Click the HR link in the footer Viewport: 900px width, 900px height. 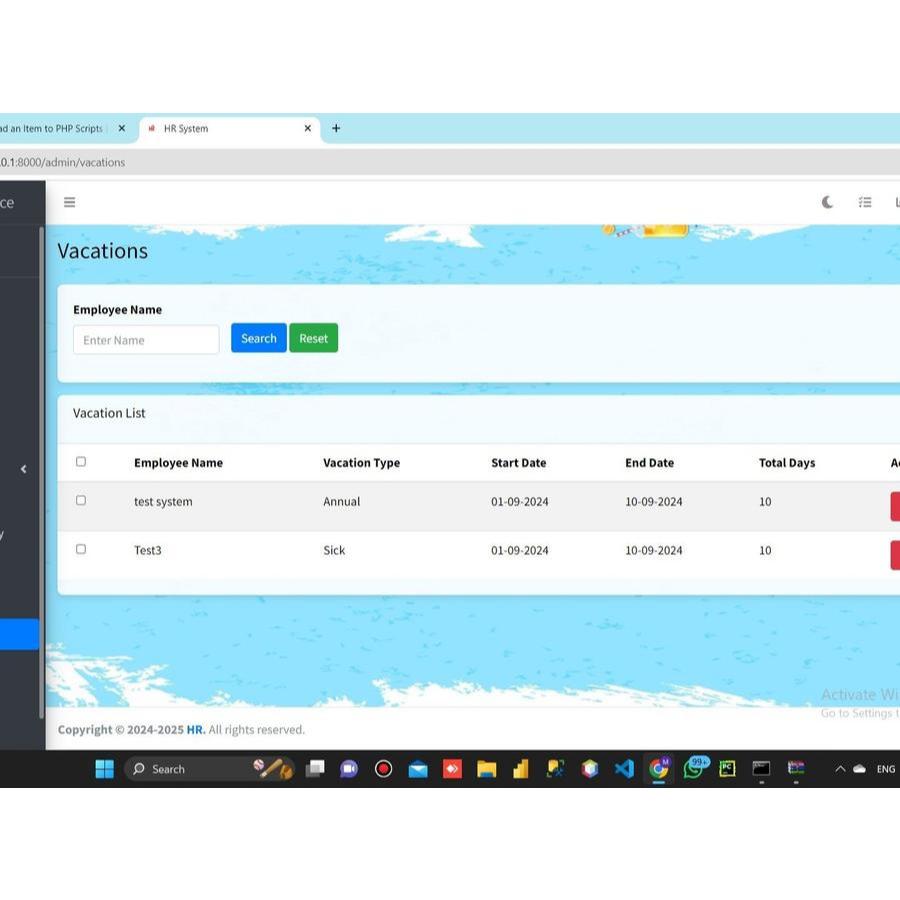[x=195, y=730]
